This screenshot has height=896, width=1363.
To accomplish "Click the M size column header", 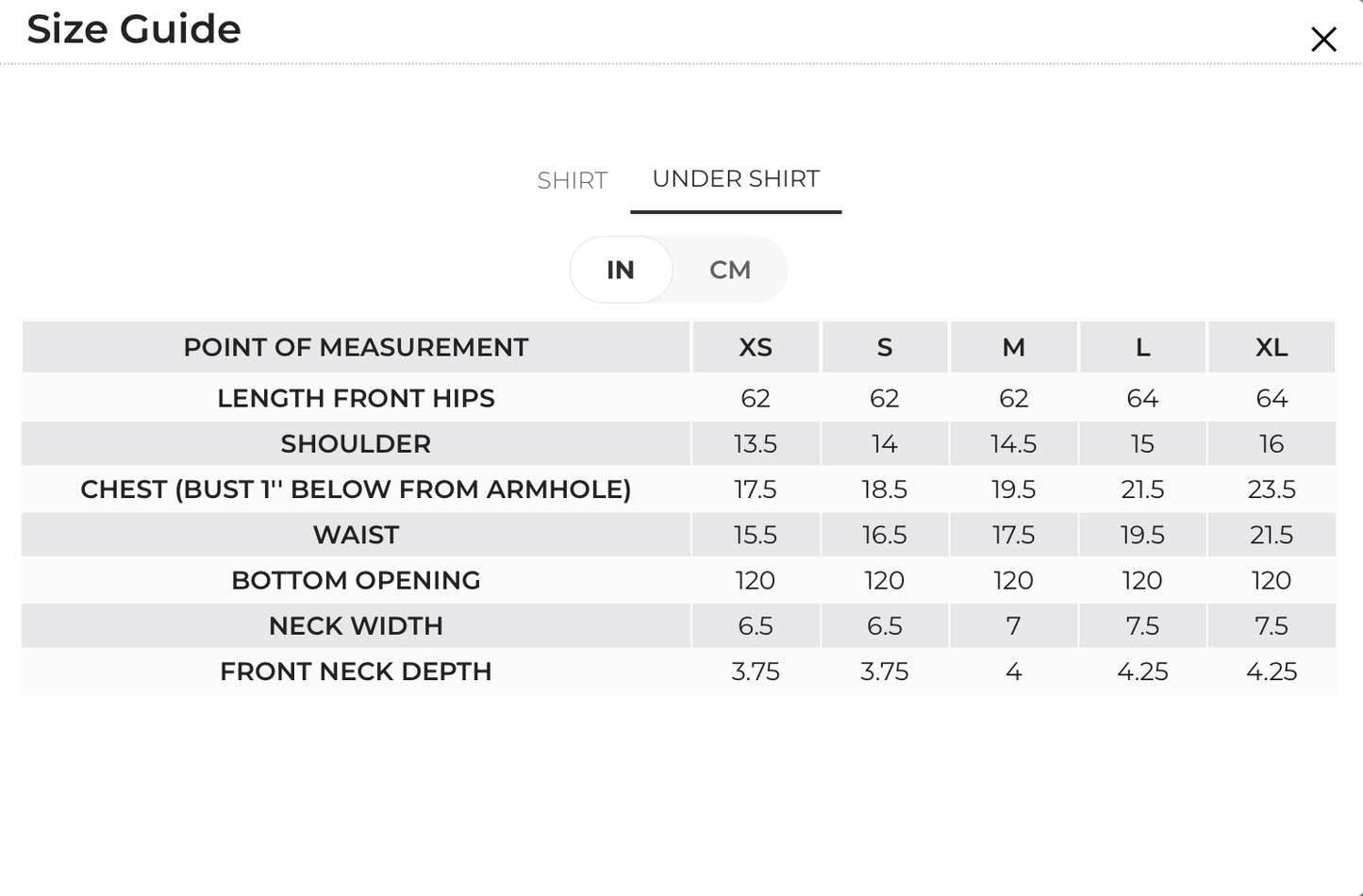I will [1014, 347].
